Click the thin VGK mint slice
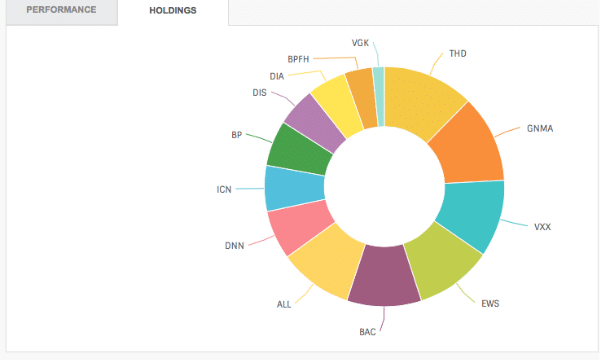Viewport: 600px width, 360px height. tap(378, 96)
